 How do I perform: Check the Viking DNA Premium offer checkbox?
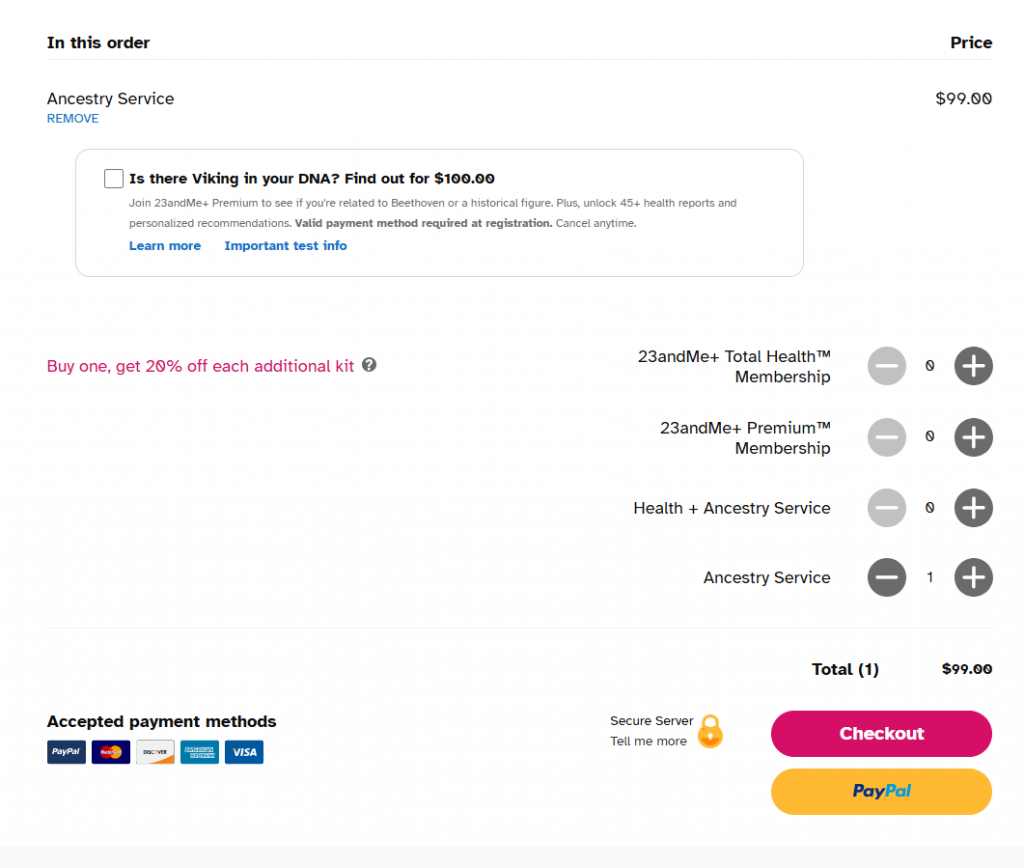[x=114, y=179]
